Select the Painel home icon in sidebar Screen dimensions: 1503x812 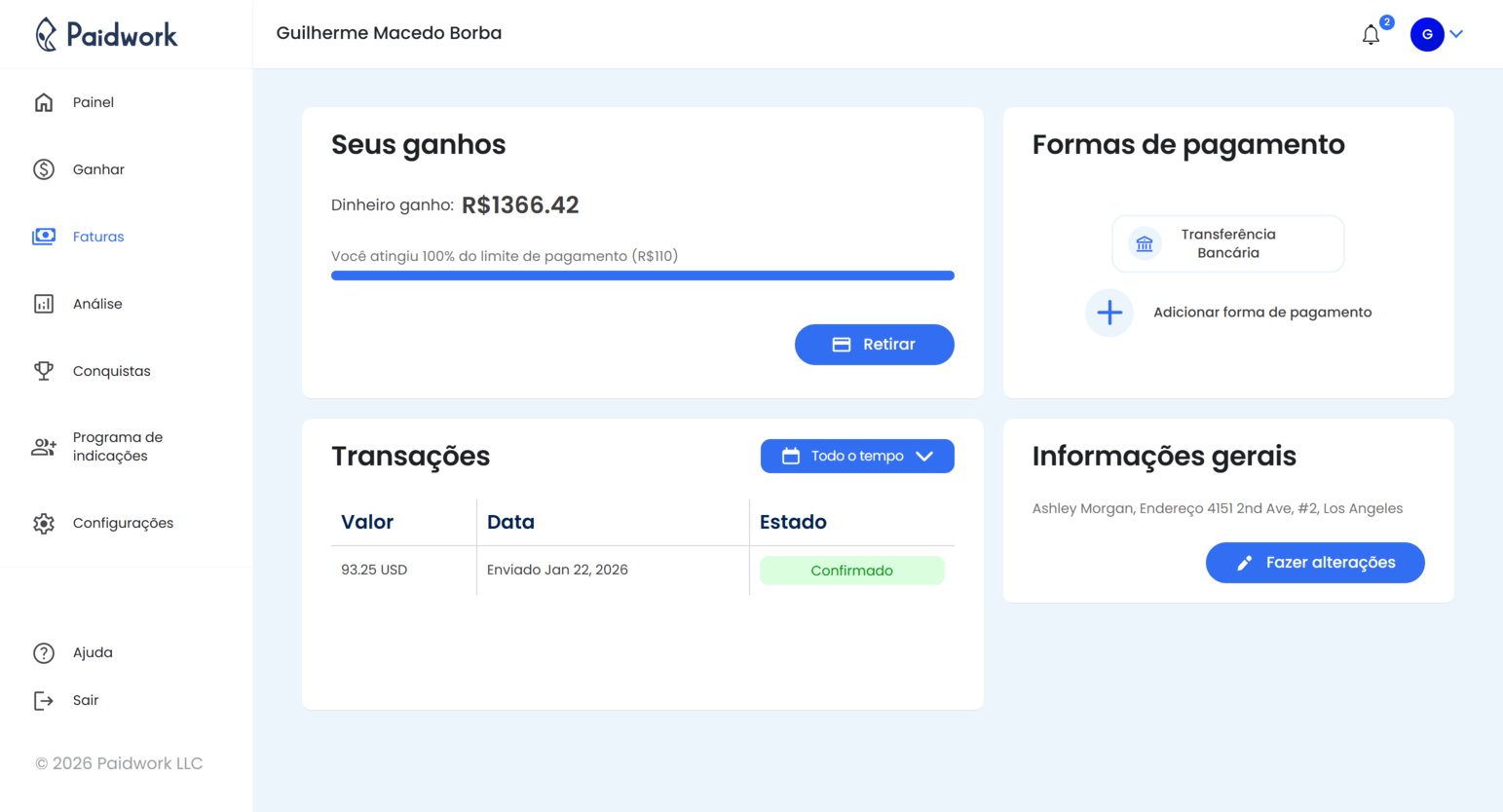coord(44,101)
